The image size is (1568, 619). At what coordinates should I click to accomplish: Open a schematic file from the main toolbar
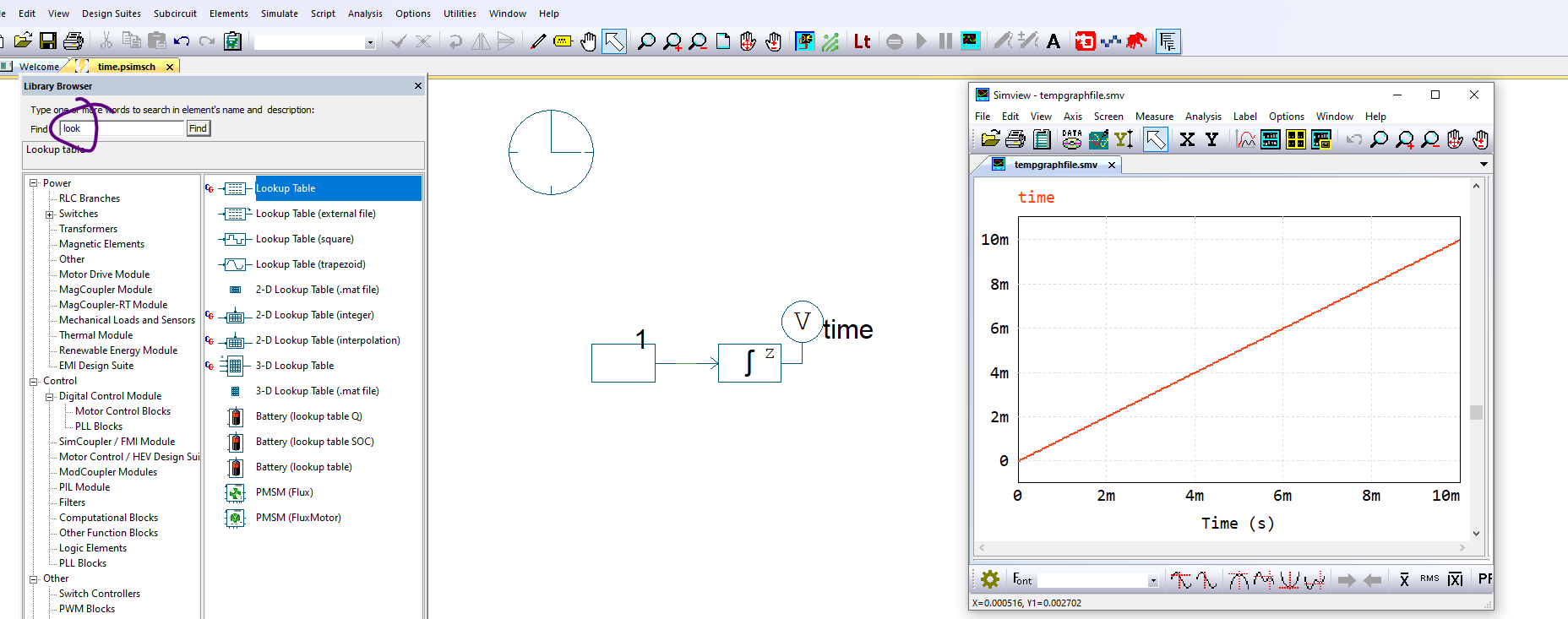coord(23,41)
